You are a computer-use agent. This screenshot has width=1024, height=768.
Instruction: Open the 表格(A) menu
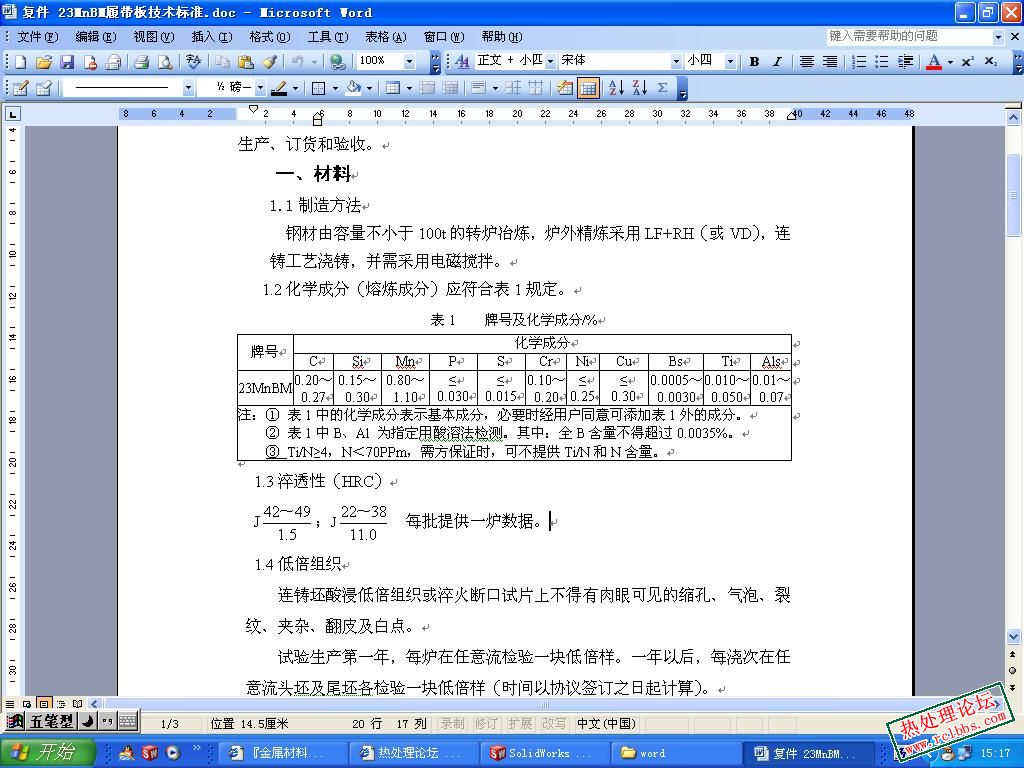click(x=385, y=37)
